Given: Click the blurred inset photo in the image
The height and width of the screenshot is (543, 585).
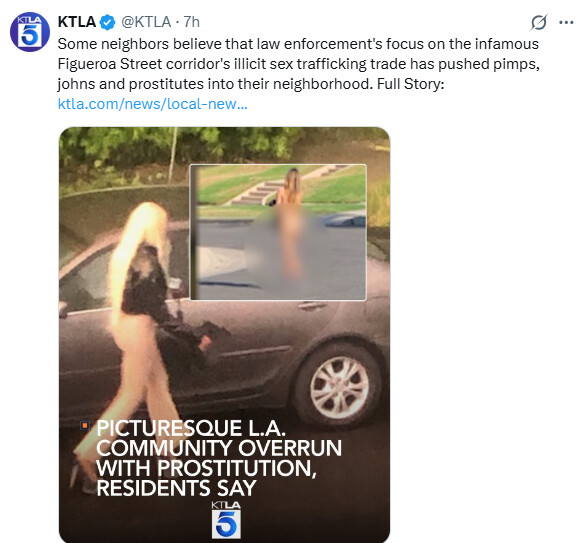Looking at the screenshot, I should pos(278,232).
